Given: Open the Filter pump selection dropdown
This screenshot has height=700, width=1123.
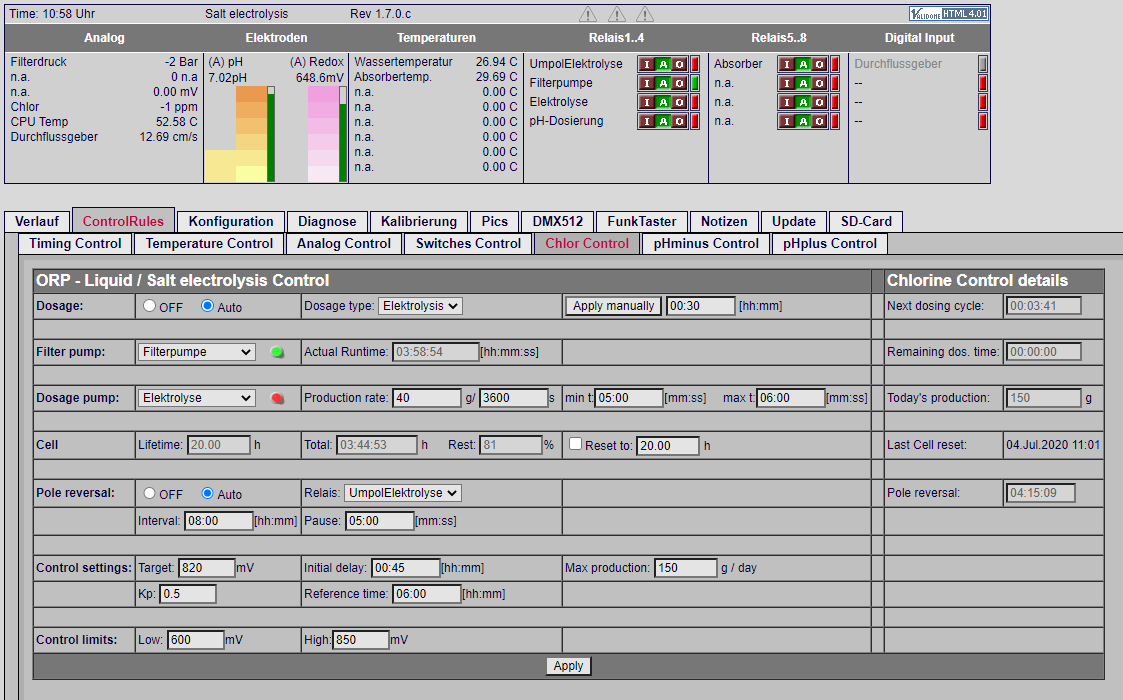Looking at the screenshot, I should tap(196, 352).
